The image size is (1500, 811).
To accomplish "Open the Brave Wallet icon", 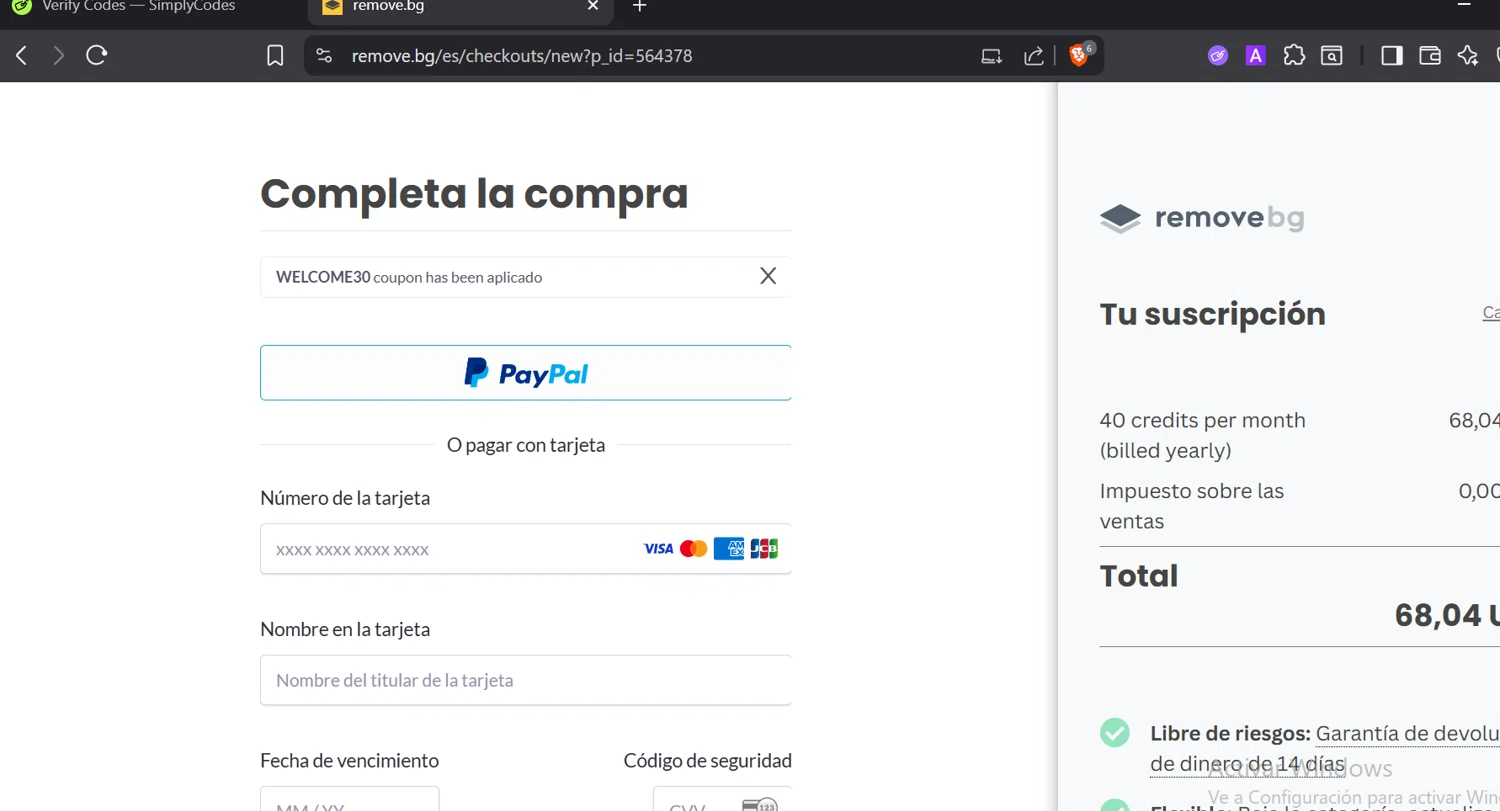I will [x=1430, y=56].
